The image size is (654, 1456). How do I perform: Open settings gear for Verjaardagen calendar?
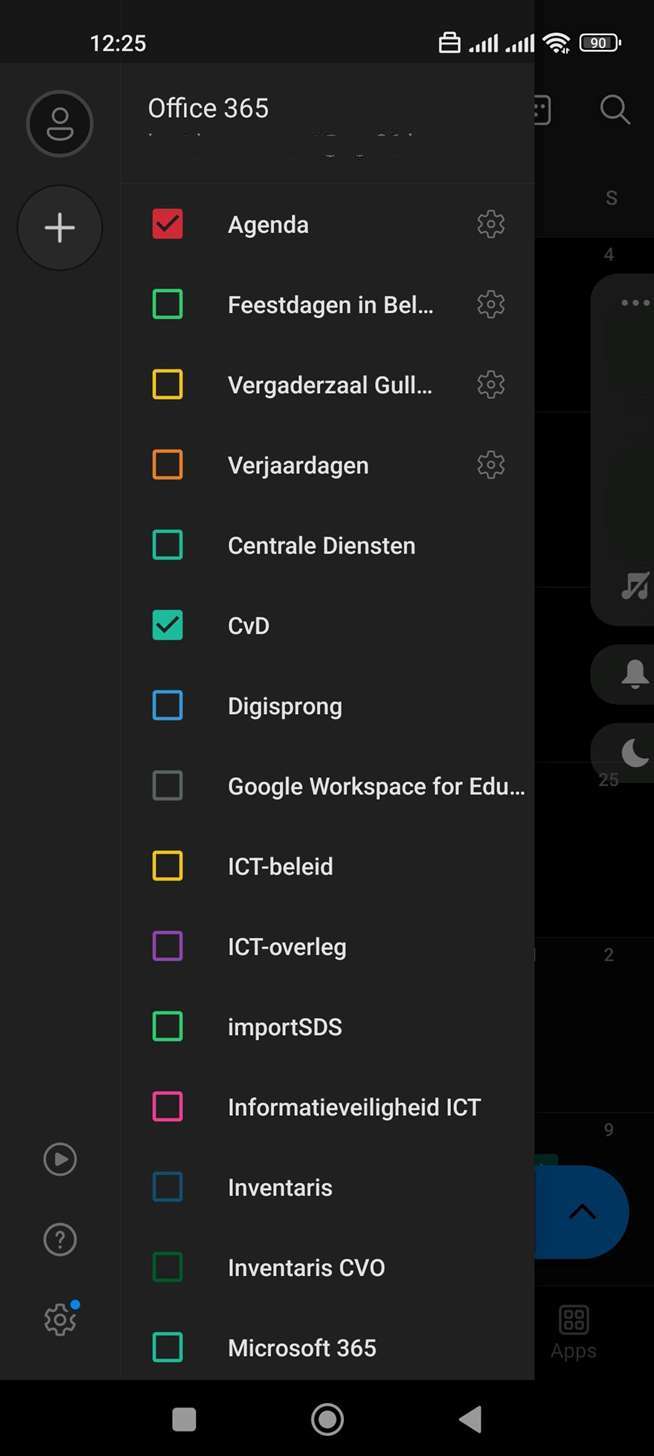point(491,465)
